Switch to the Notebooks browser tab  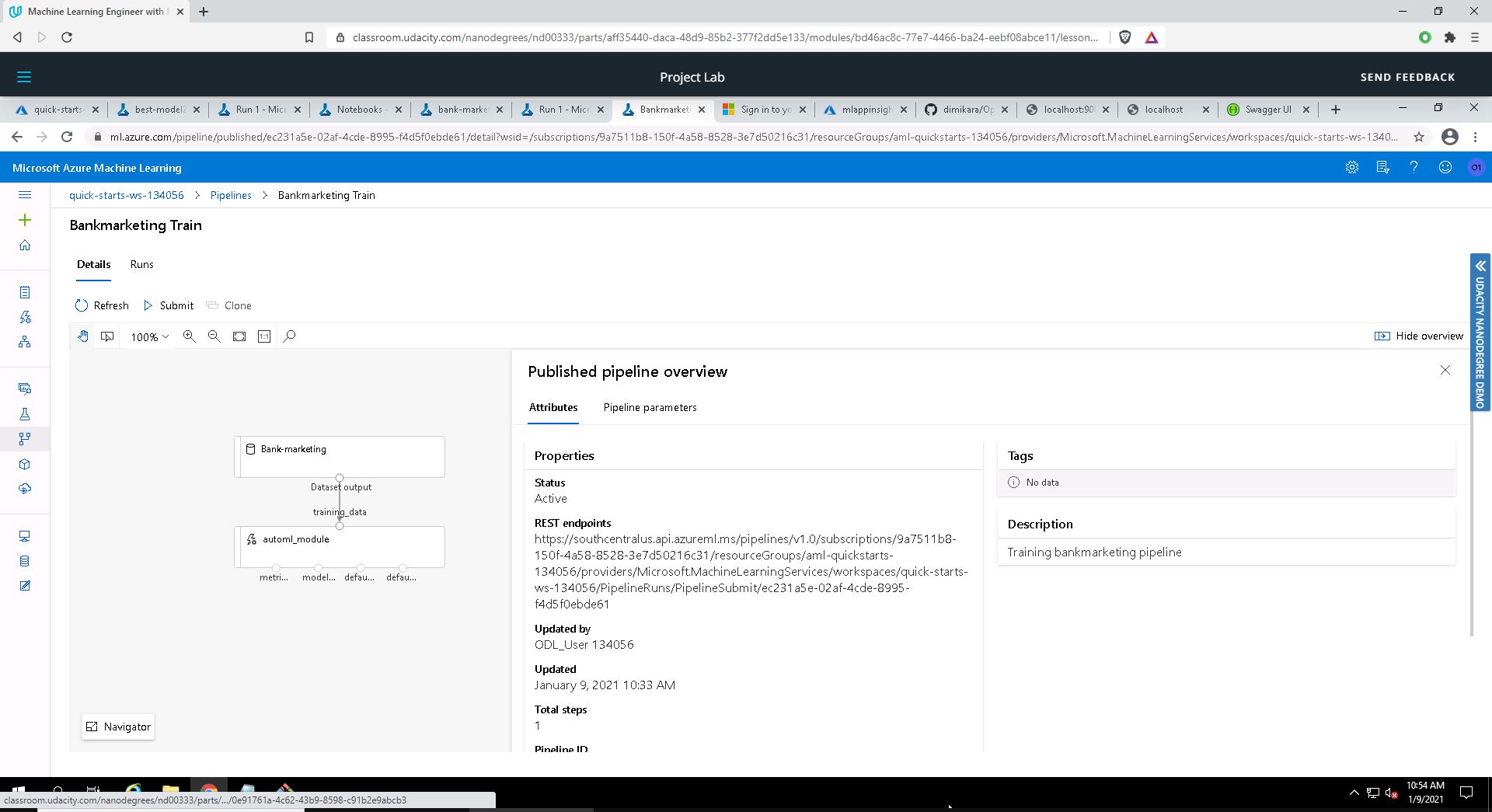(x=359, y=110)
